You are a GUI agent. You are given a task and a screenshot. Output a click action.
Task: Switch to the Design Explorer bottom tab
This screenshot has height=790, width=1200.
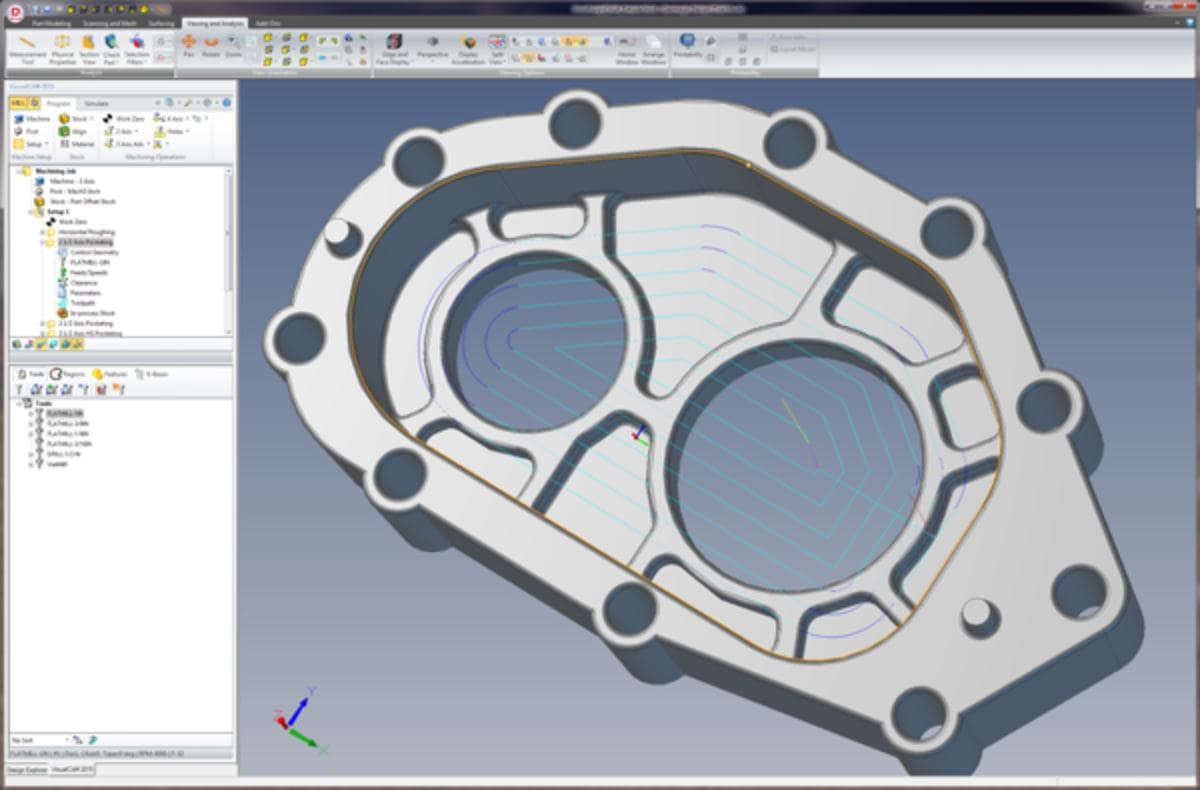tap(27, 769)
